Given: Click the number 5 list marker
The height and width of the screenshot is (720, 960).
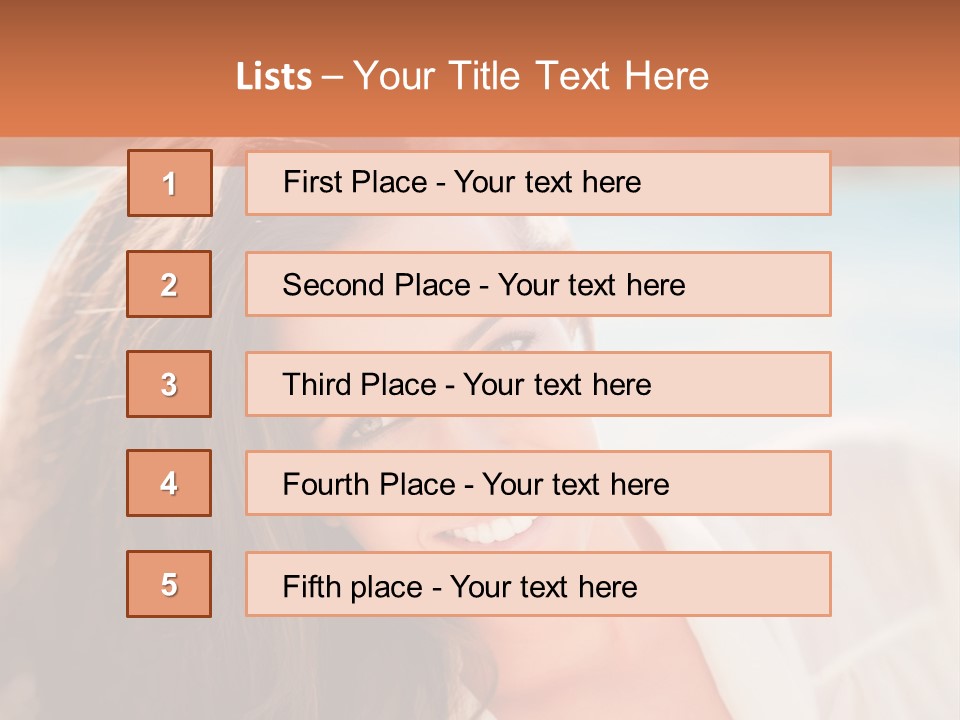Looking at the screenshot, I should pyautogui.click(x=169, y=584).
